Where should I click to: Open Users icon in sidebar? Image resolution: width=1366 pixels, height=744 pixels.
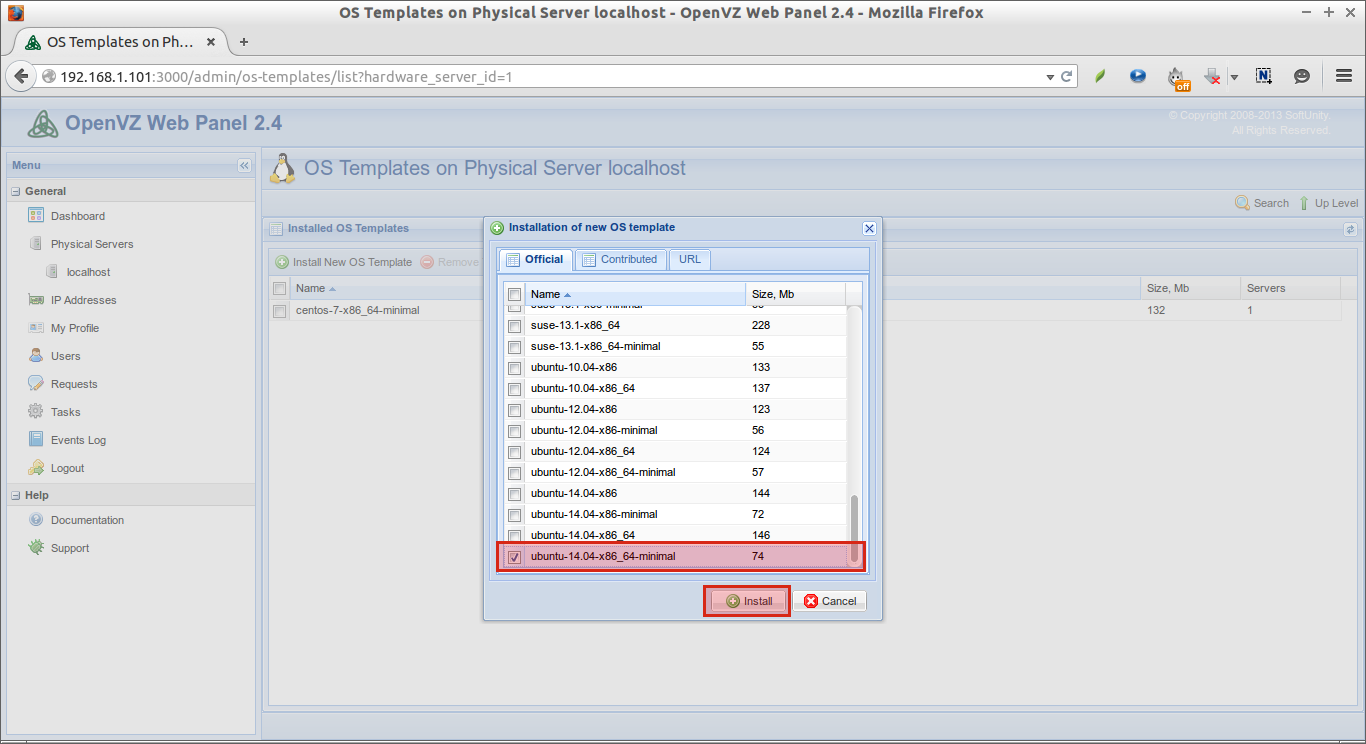click(36, 356)
